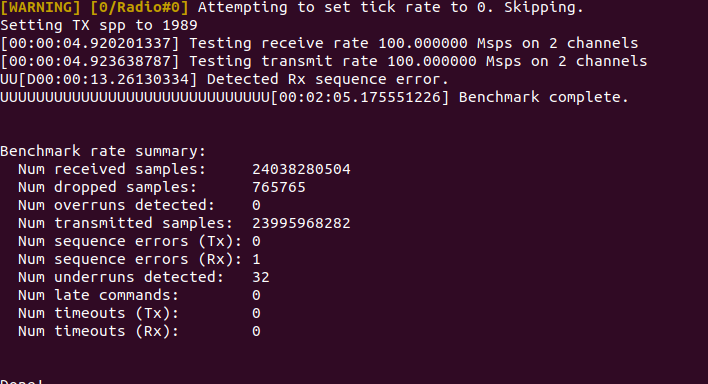Click 'Num sequence errors (Rx):' label

pos(130,259)
